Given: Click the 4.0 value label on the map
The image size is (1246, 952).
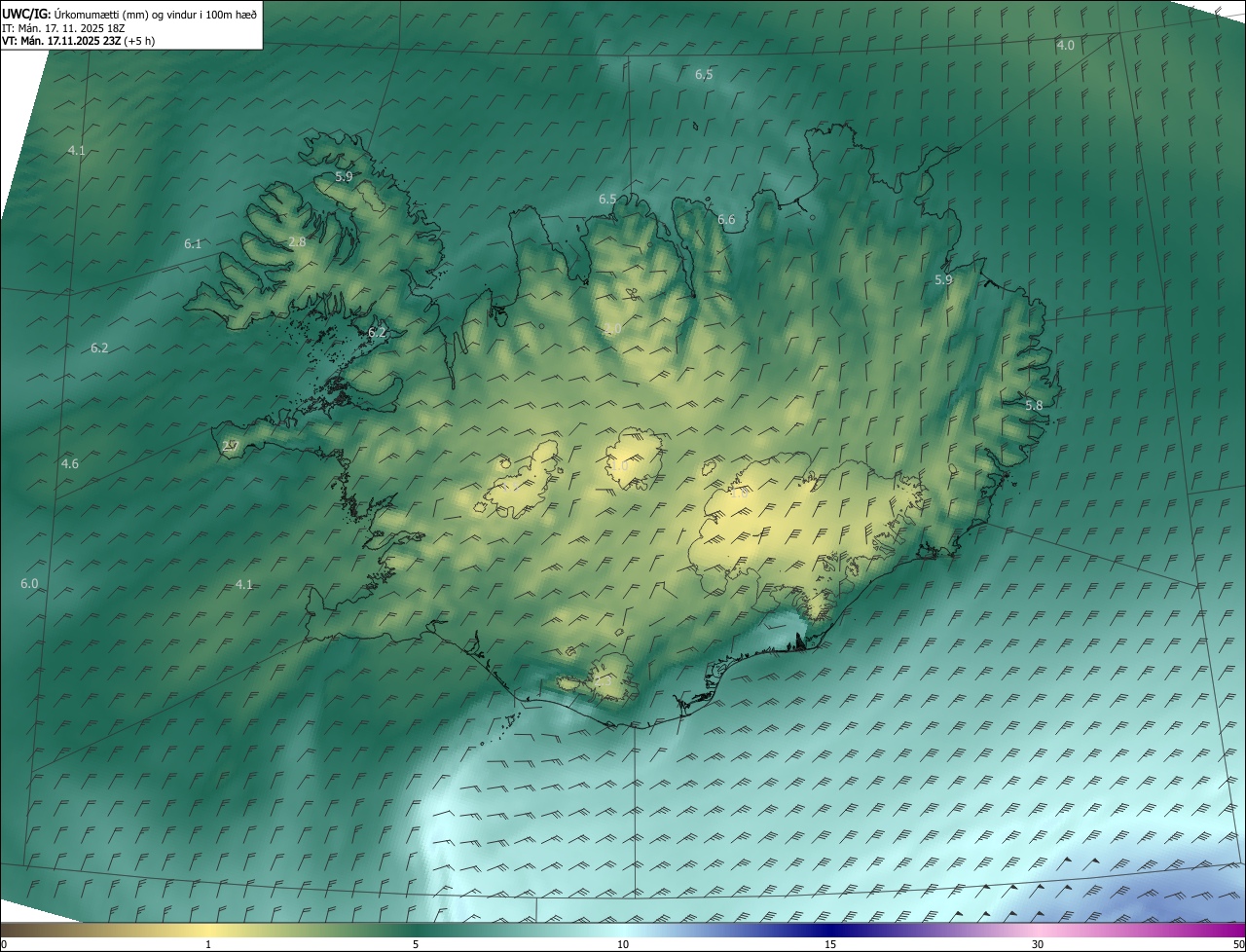Looking at the screenshot, I should coord(1066,46).
